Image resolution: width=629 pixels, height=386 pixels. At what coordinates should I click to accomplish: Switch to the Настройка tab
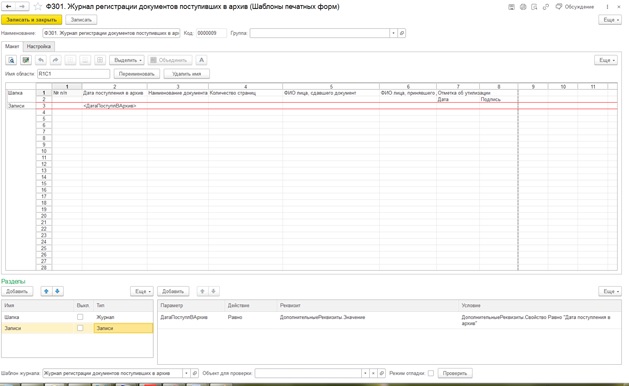click(39, 47)
